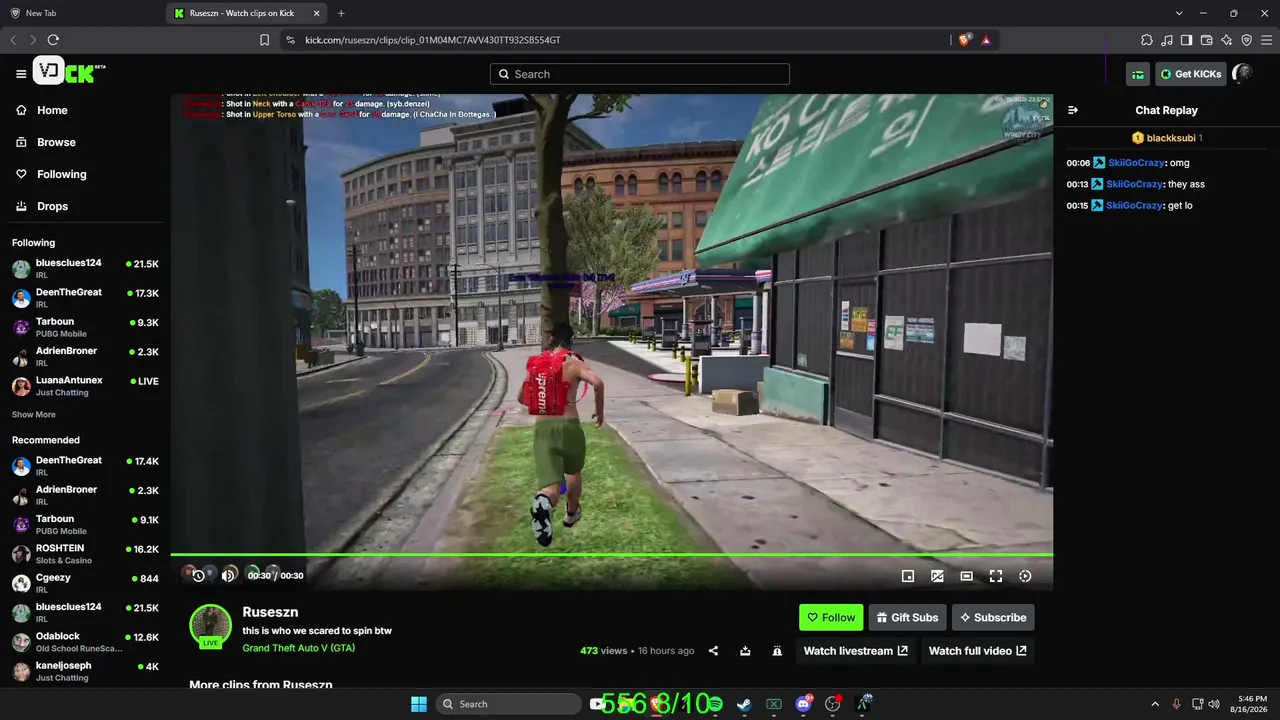Open Leo AI sparkle icon

point(1226,40)
